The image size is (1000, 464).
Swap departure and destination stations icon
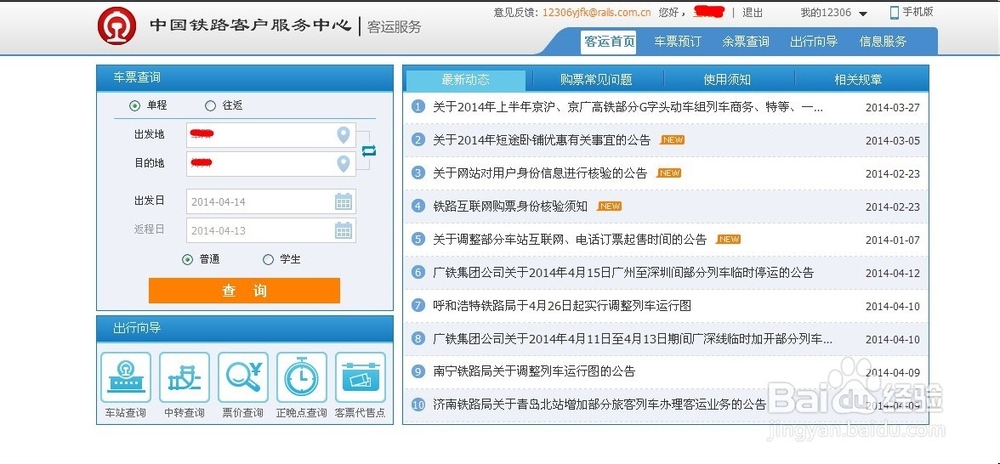tap(369, 150)
